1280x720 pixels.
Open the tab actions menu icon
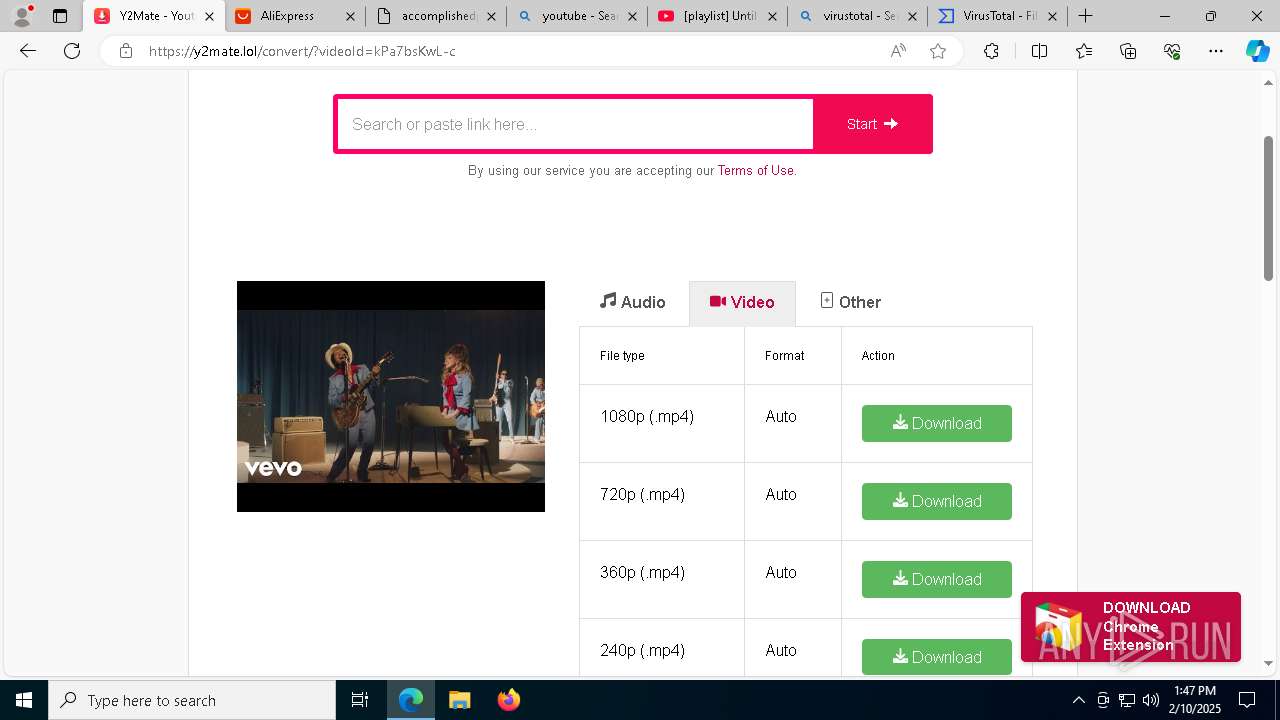60,16
